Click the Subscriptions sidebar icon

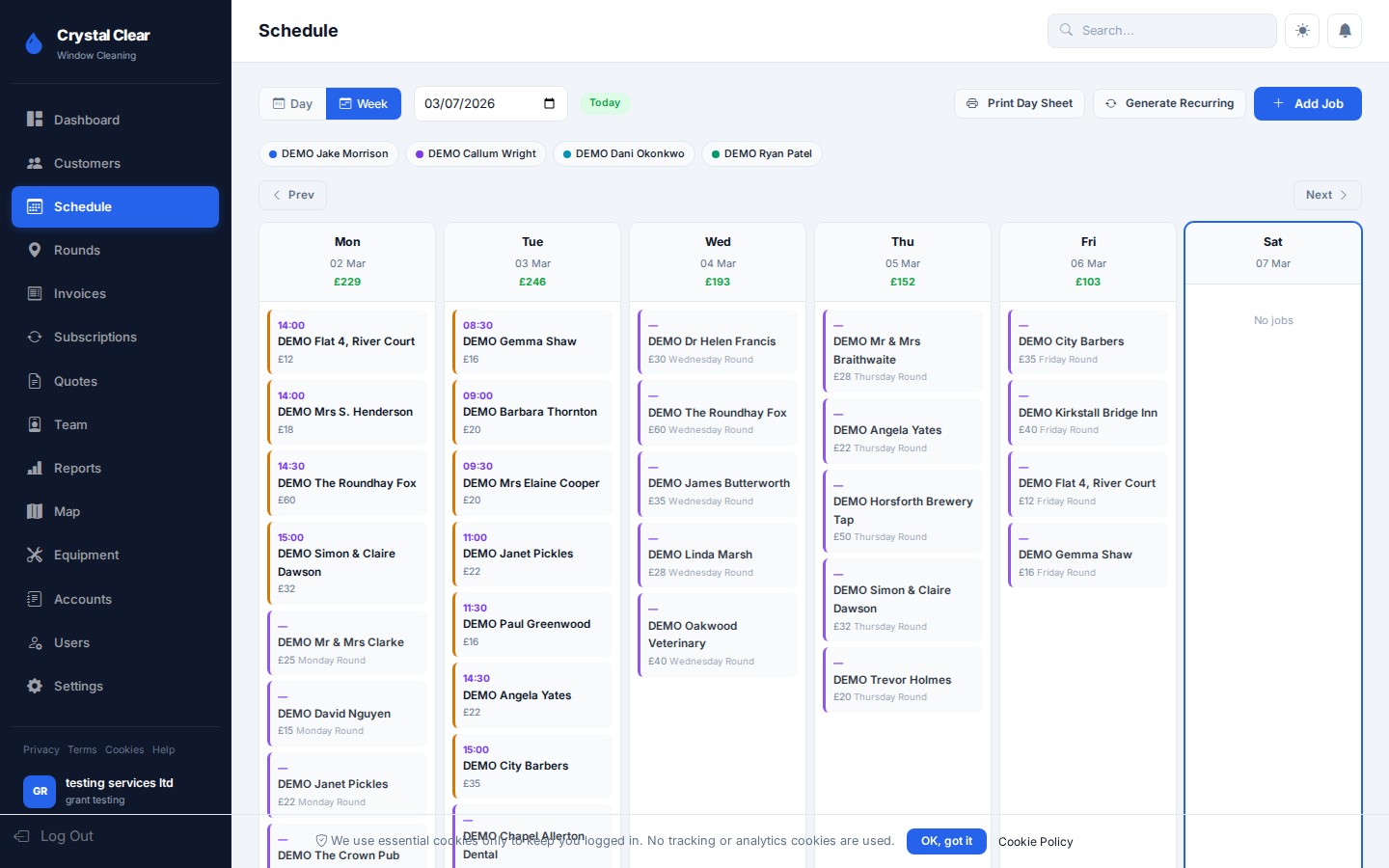click(x=34, y=337)
